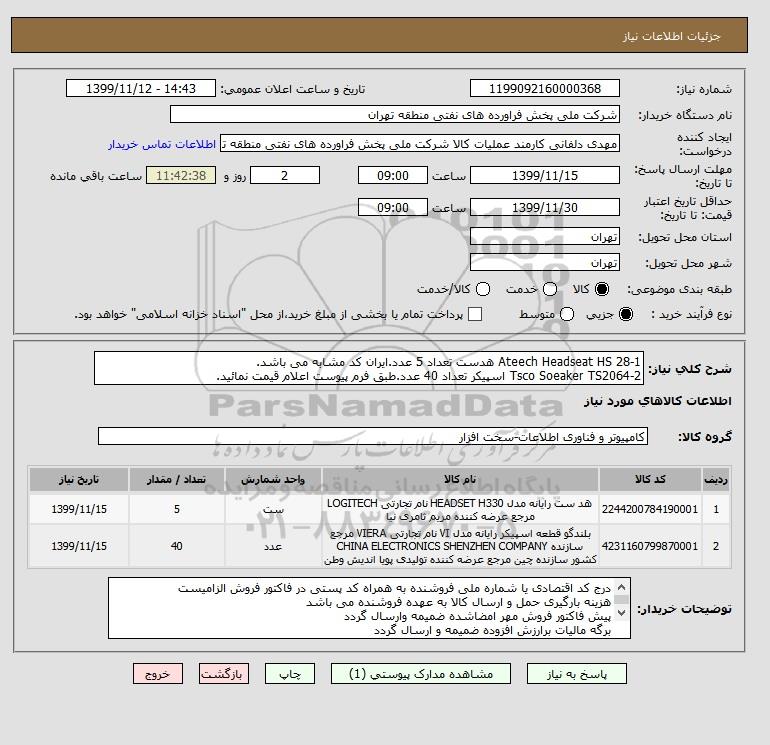Click the price validity date 1399/11/30 field

pos(545,207)
